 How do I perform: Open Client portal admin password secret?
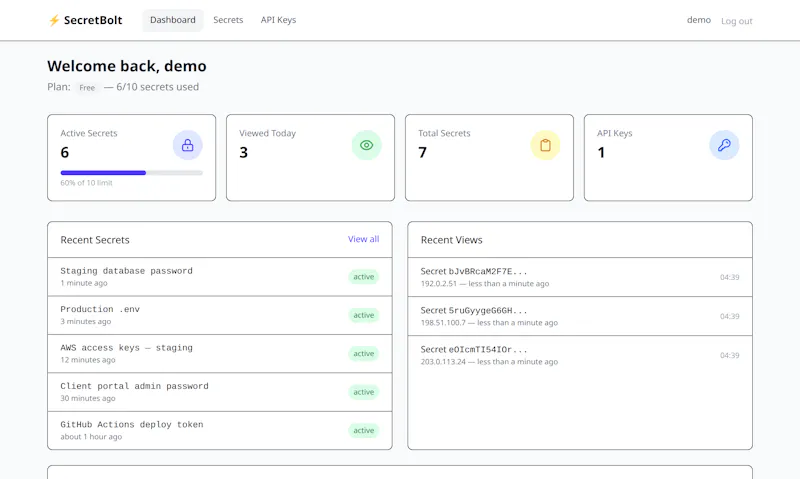220,392
